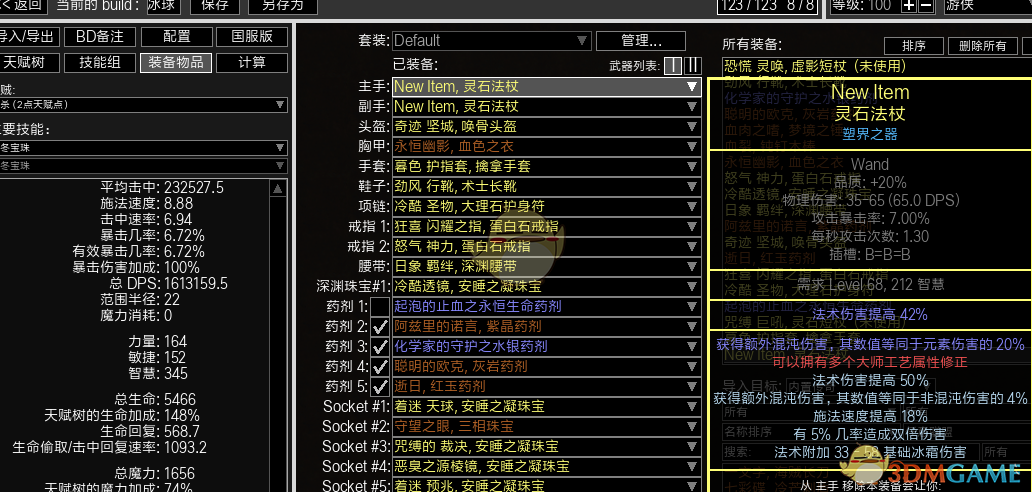Open the 手套 slot dropdown
The width and height of the screenshot is (1032, 492).
[x=547, y=166]
